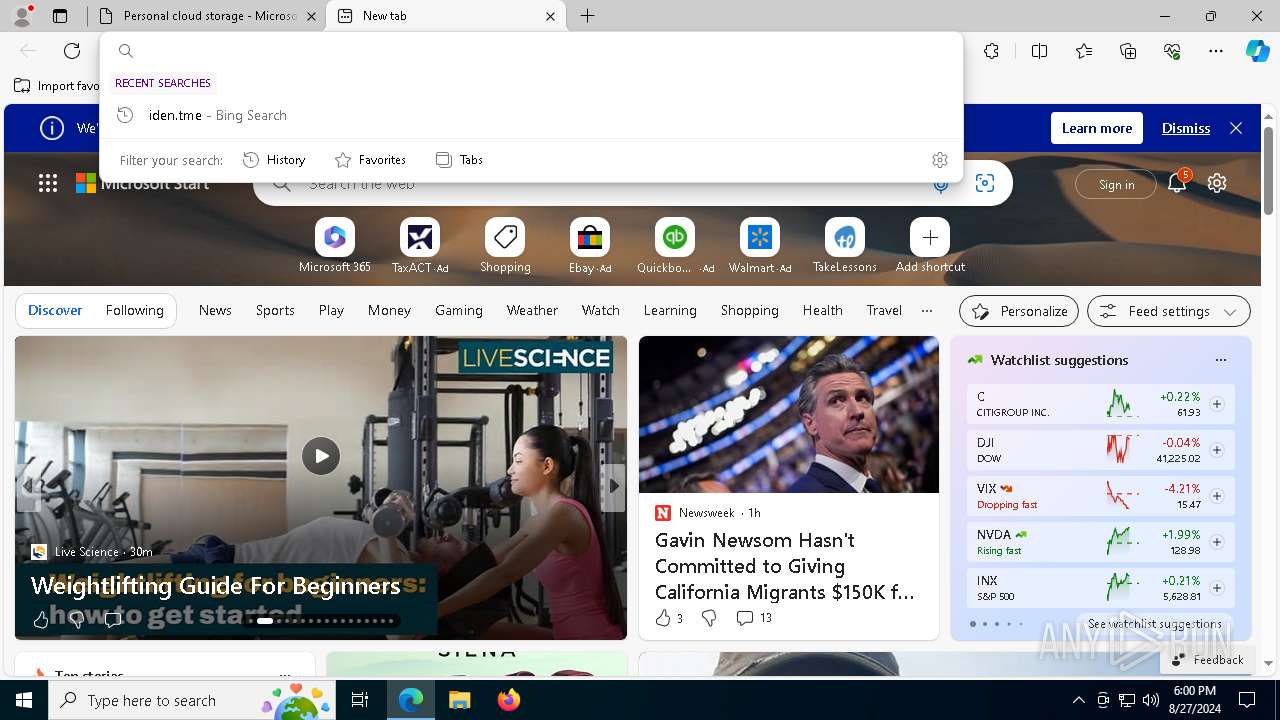Click the taskbar search box
The image size is (1280, 720).
(x=192, y=700)
